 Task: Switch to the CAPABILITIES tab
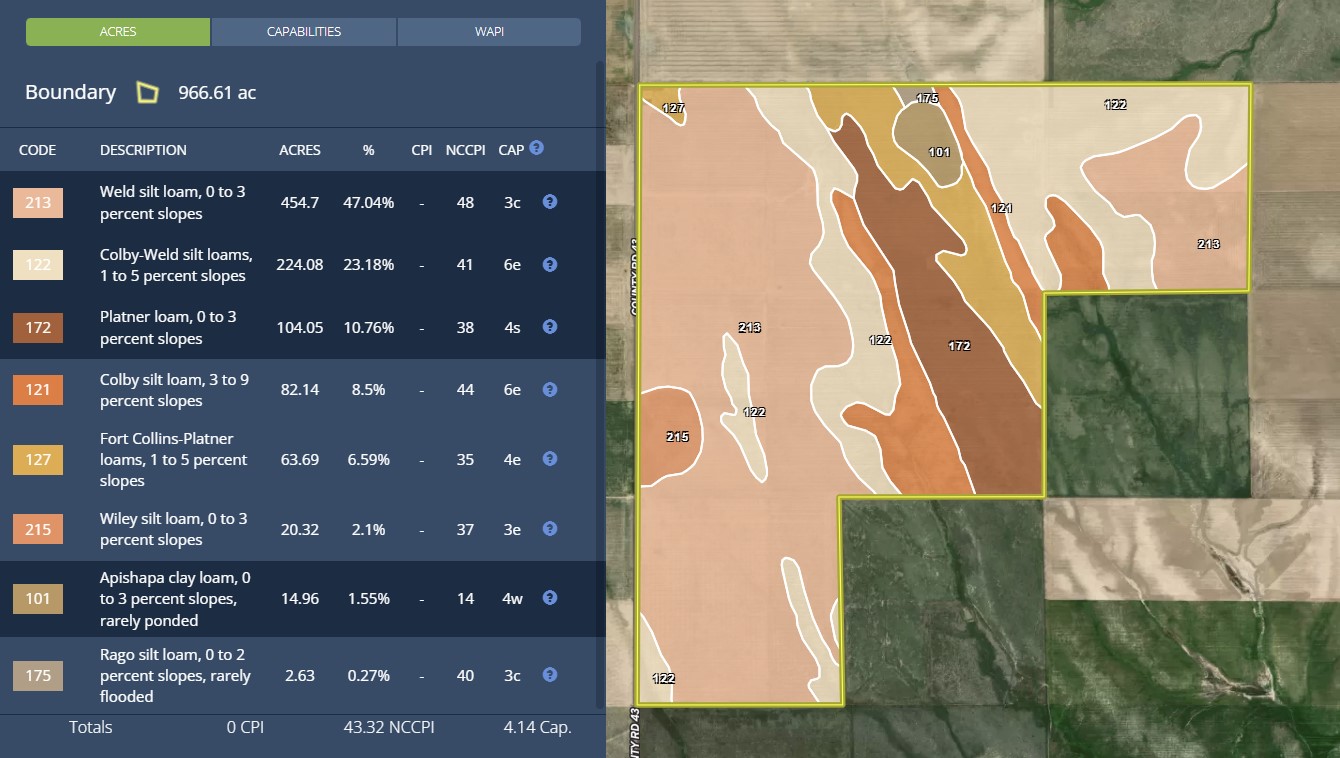(304, 32)
